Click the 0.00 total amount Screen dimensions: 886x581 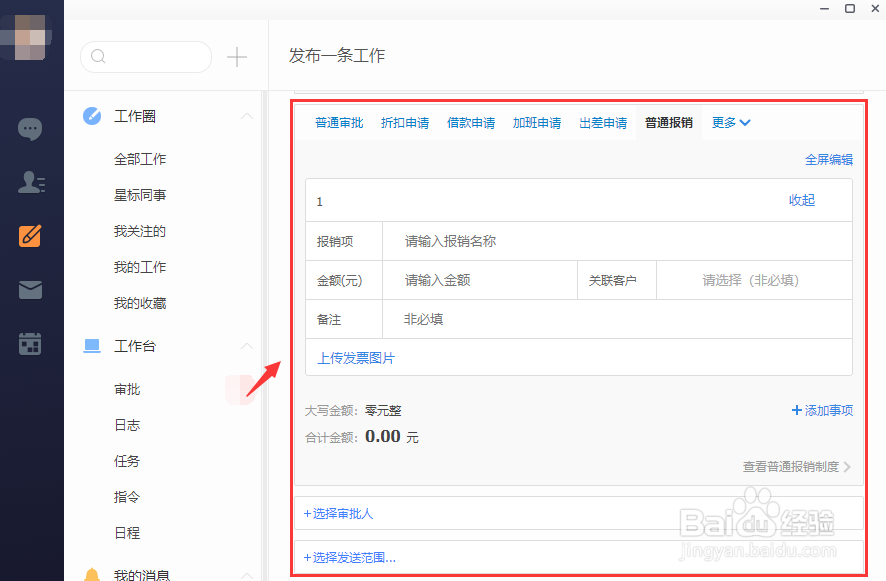pyautogui.click(x=383, y=436)
